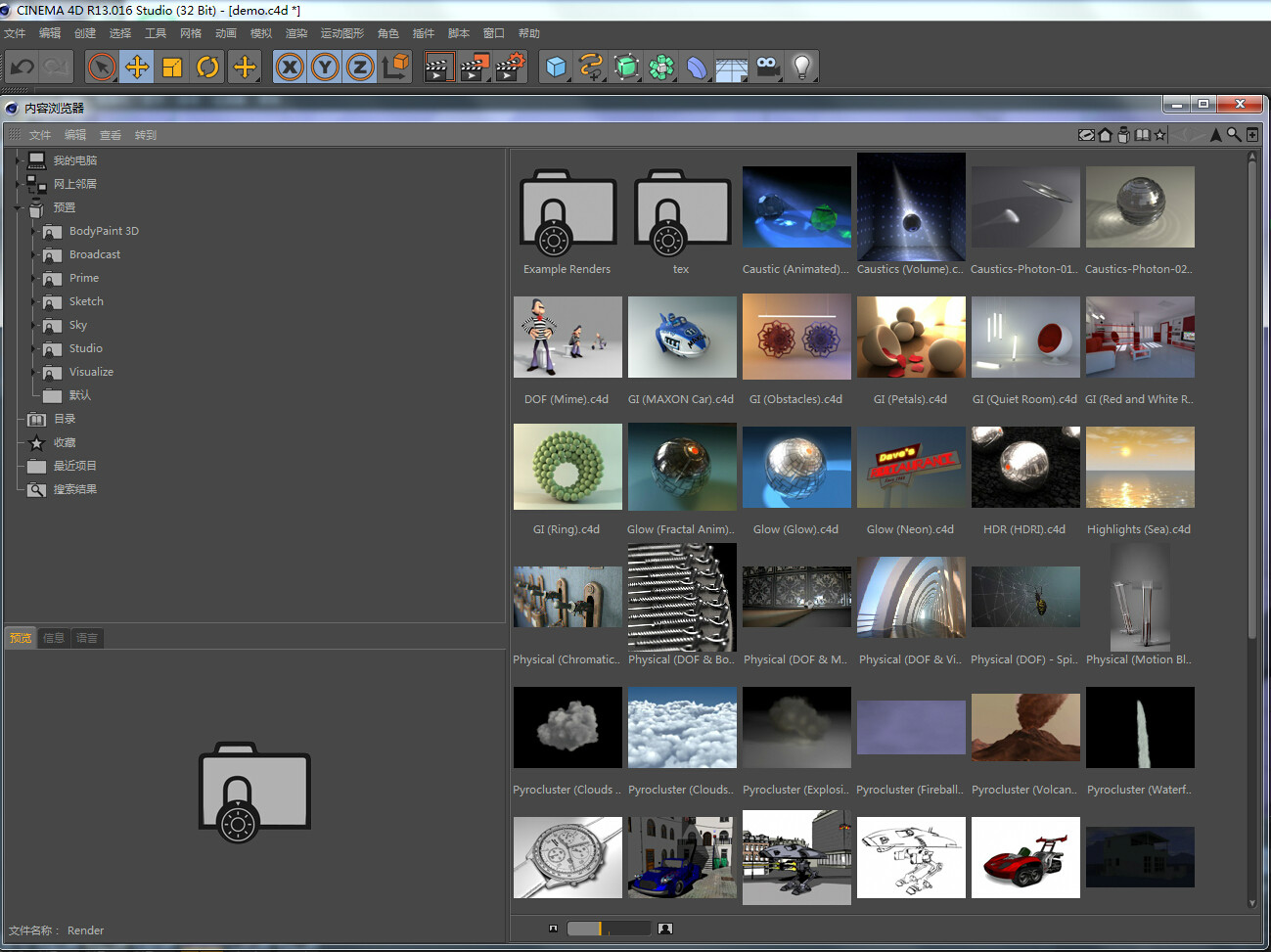Click the up-folder arrow in browser toolbar
The width and height of the screenshot is (1271, 952).
click(x=1216, y=135)
